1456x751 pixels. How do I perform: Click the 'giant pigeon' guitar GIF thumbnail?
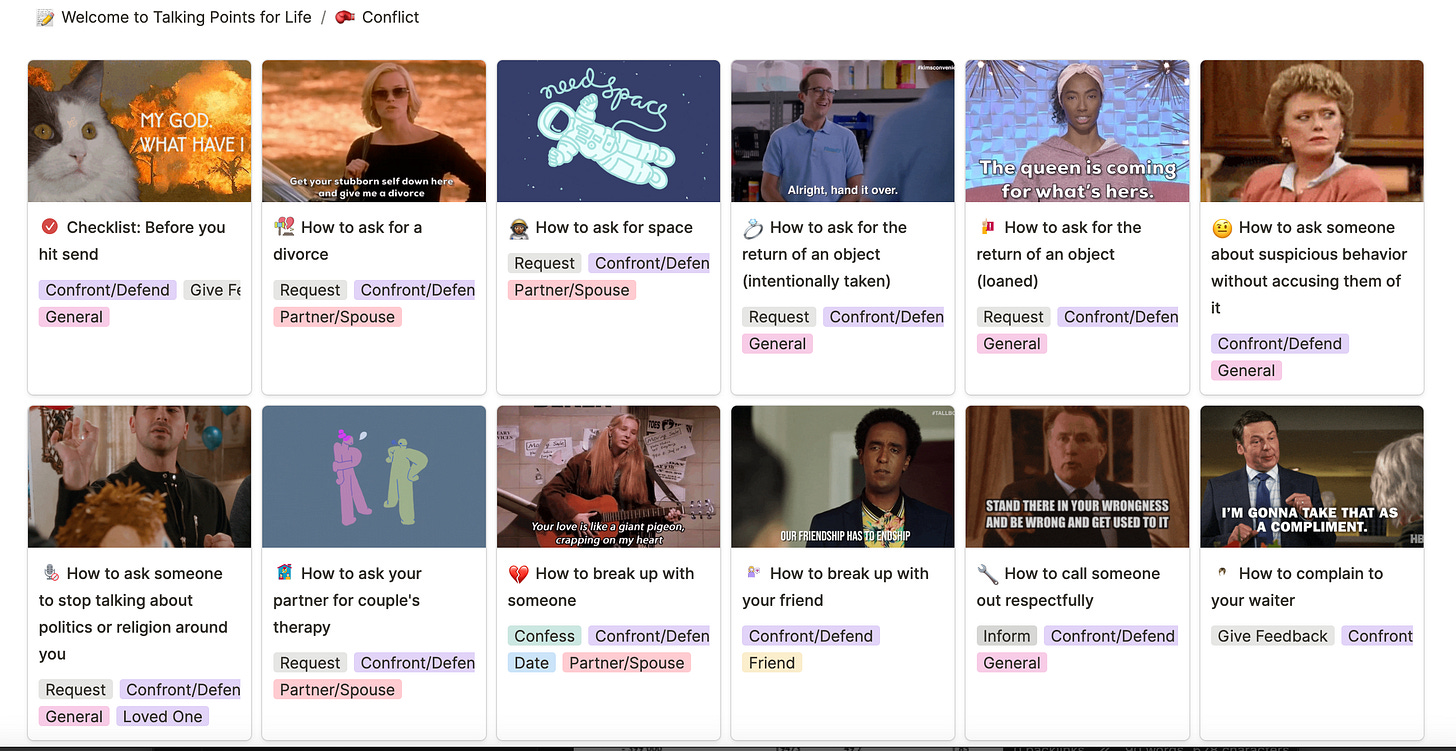[608, 477]
